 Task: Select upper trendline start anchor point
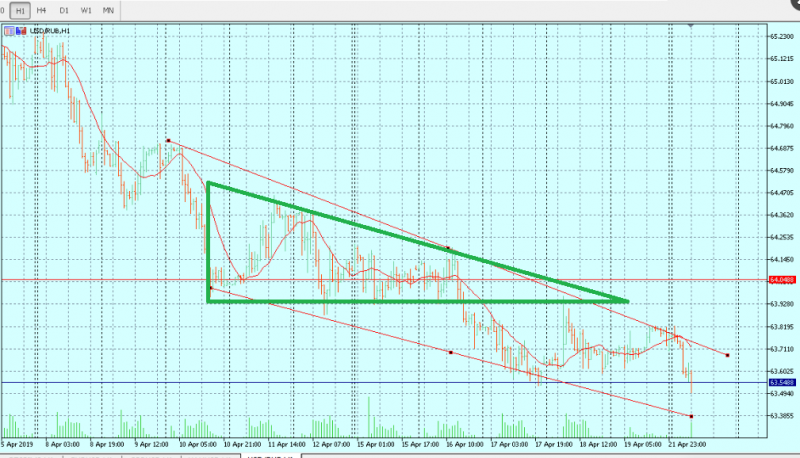(x=168, y=140)
